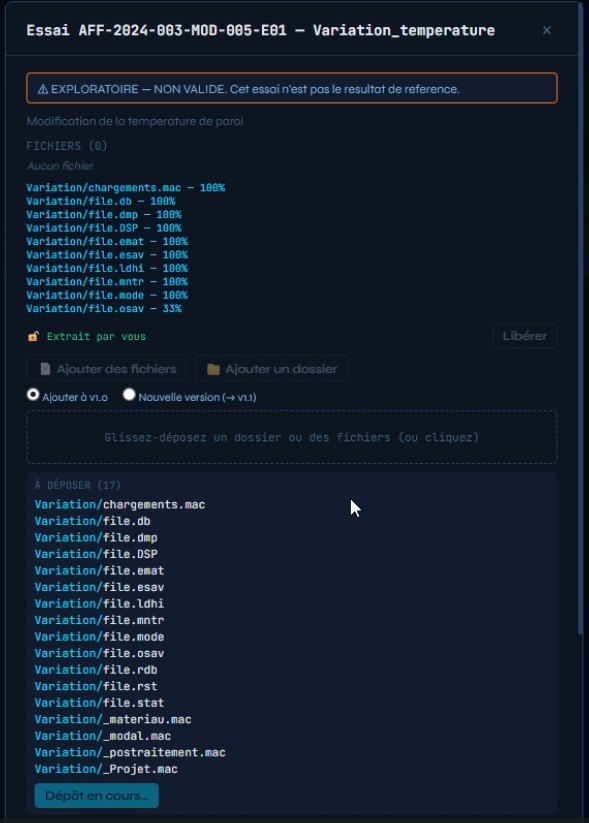589x823 pixels.
Task: Click progress line file.osav – 33%
Action: [x=104, y=309]
